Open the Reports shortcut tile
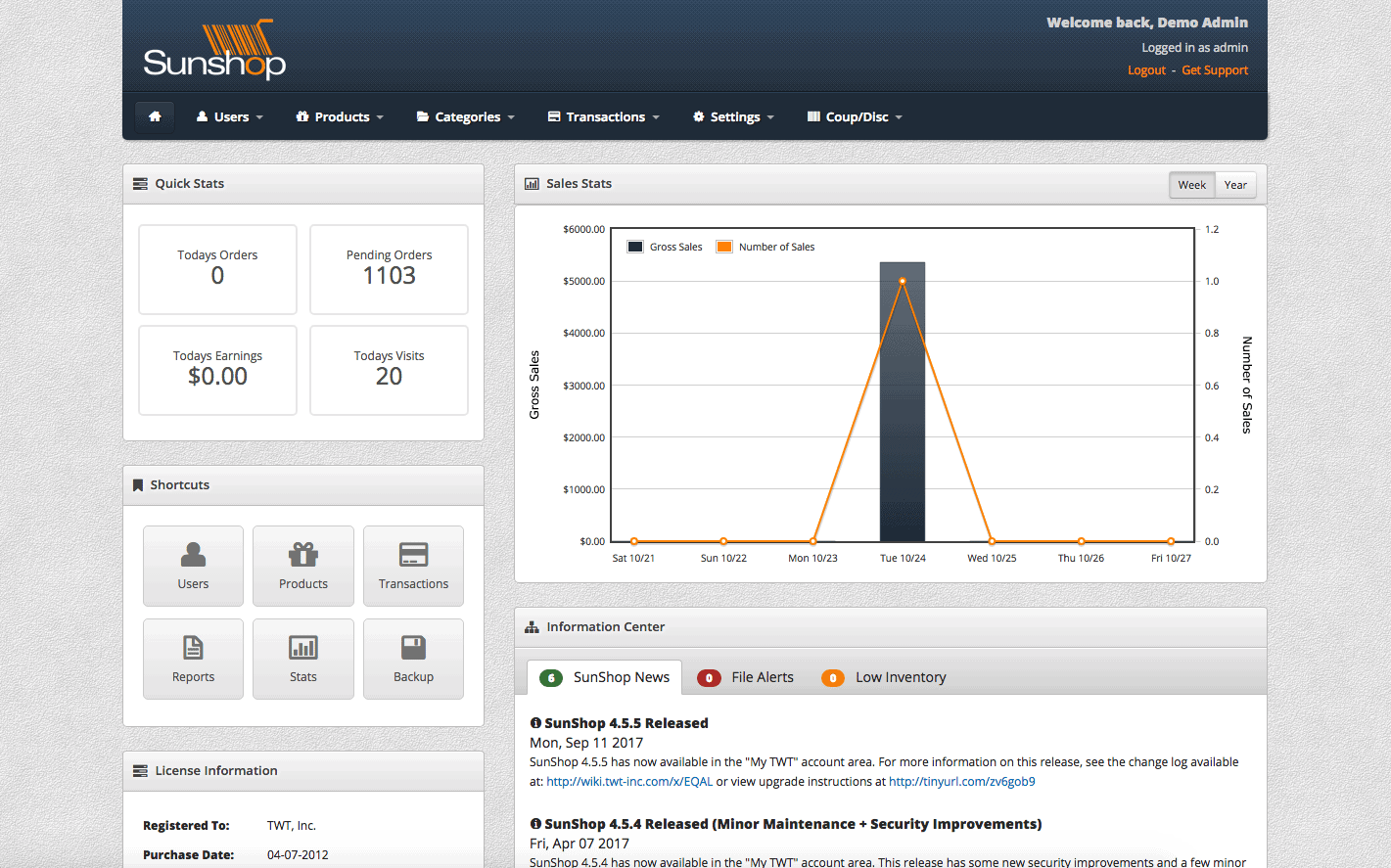Image resolution: width=1391 pixels, height=868 pixels. [193, 659]
